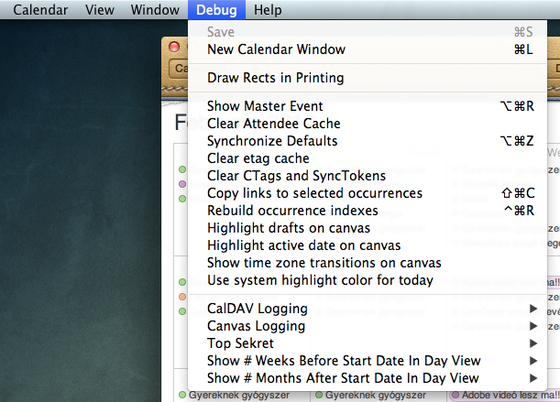Select Clear Attendee Cache

pyautogui.click(x=367, y=124)
